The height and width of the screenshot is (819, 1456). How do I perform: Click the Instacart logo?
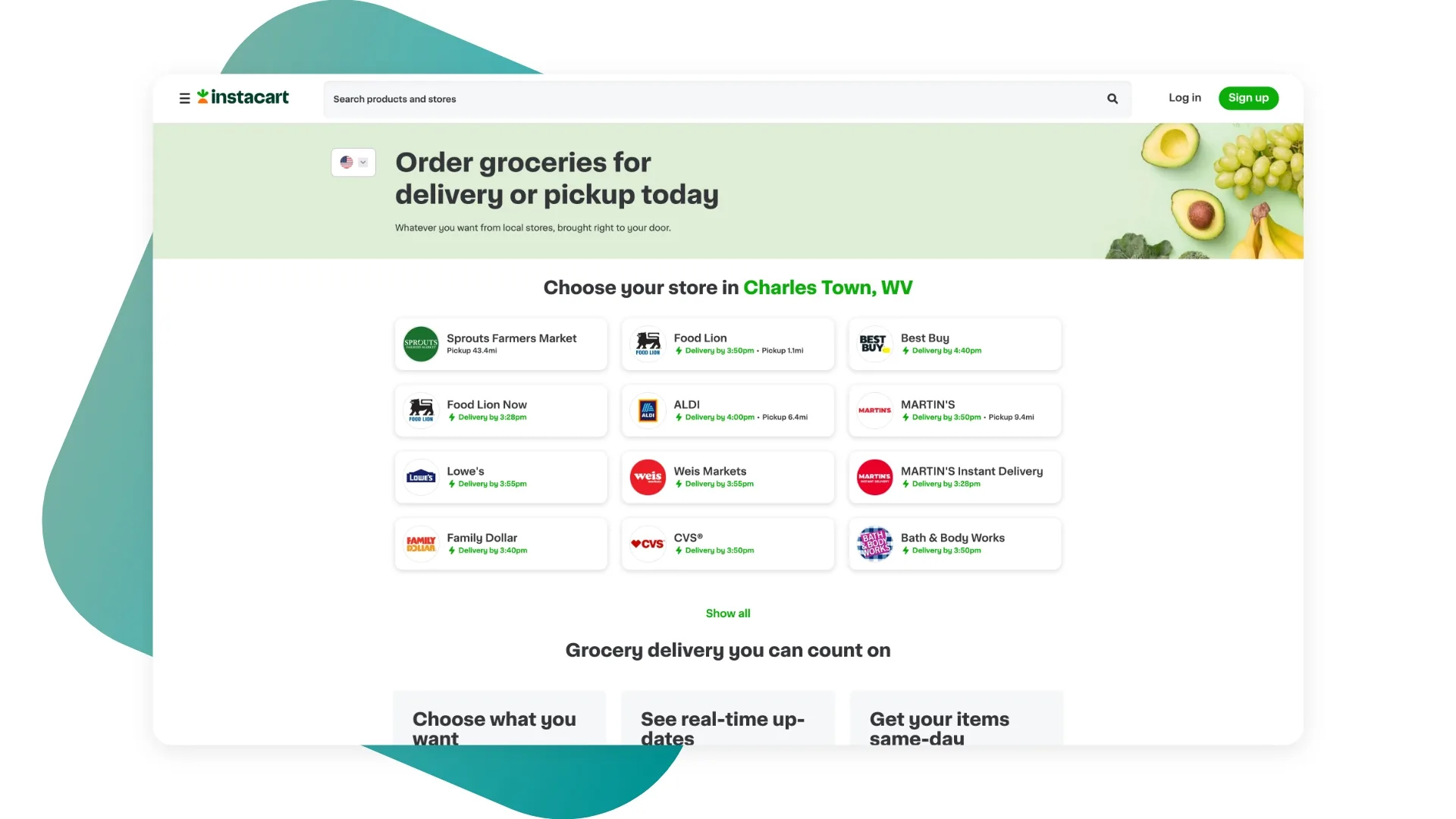243,97
